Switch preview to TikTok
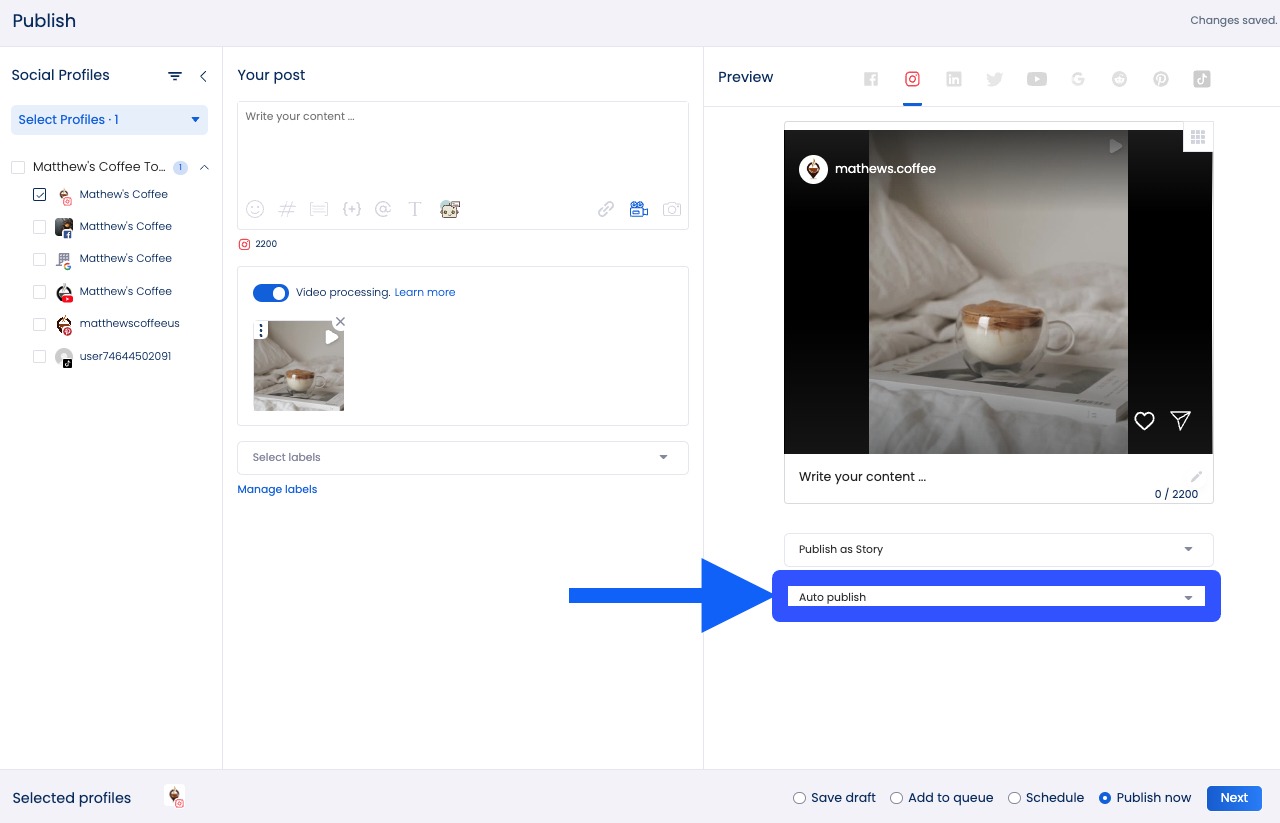Image resolution: width=1280 pixels, height=823 pixels. tap(1202, 79)
